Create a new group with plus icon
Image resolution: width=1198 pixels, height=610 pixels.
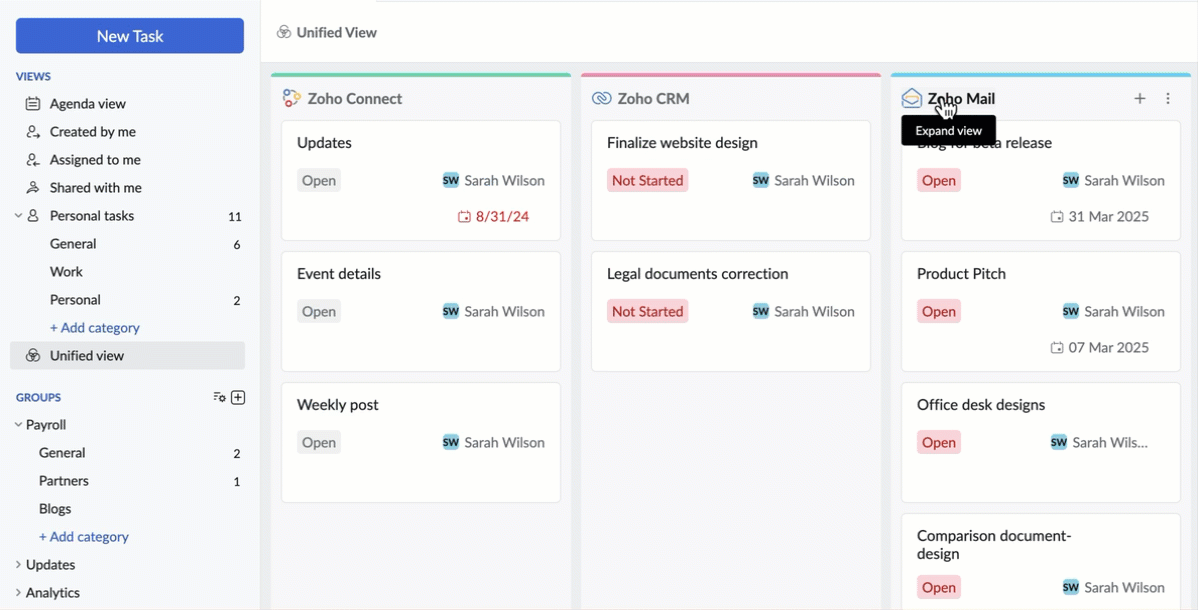point(238,397)
